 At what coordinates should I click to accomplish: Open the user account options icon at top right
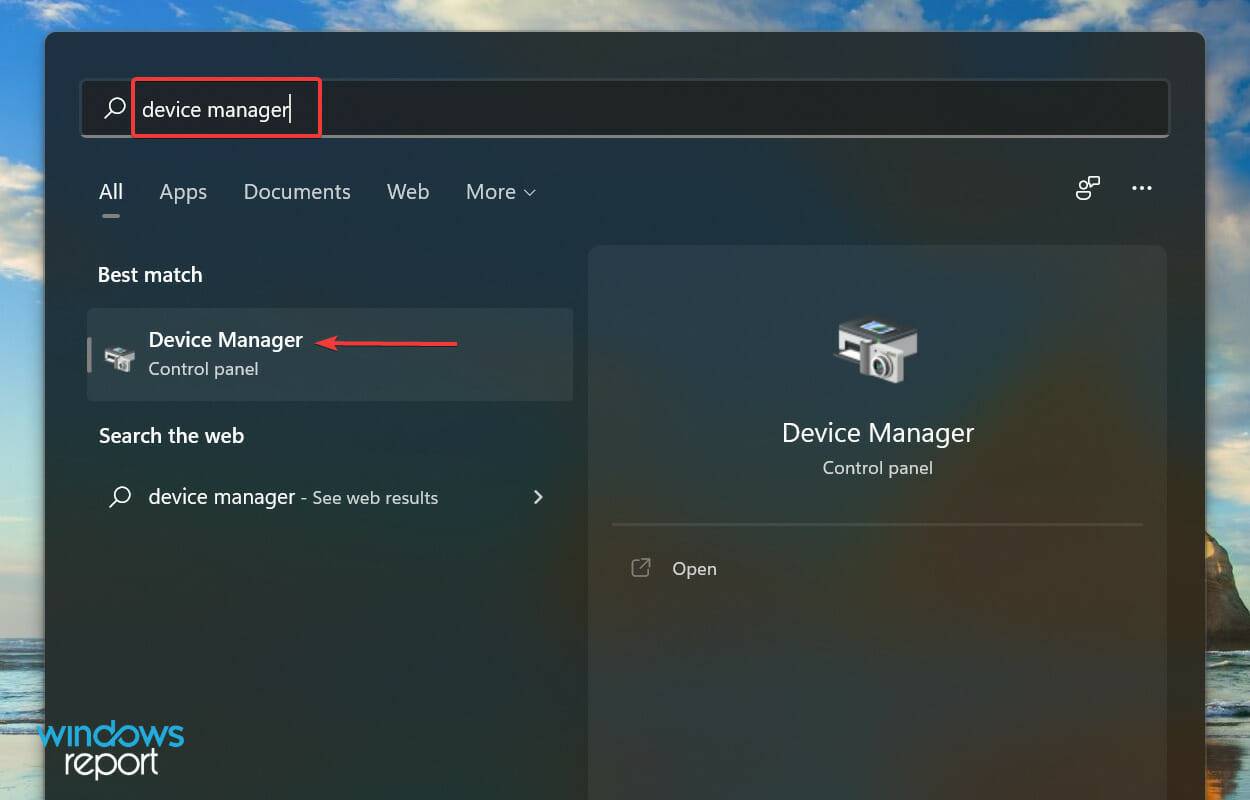[x=1088, y=188]
